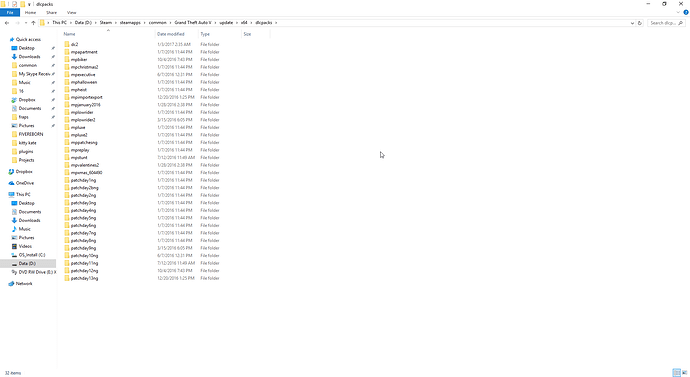Switch to large icons view in status bar
690x377 pixels.
pyautogui.click(x=684, y=373)
